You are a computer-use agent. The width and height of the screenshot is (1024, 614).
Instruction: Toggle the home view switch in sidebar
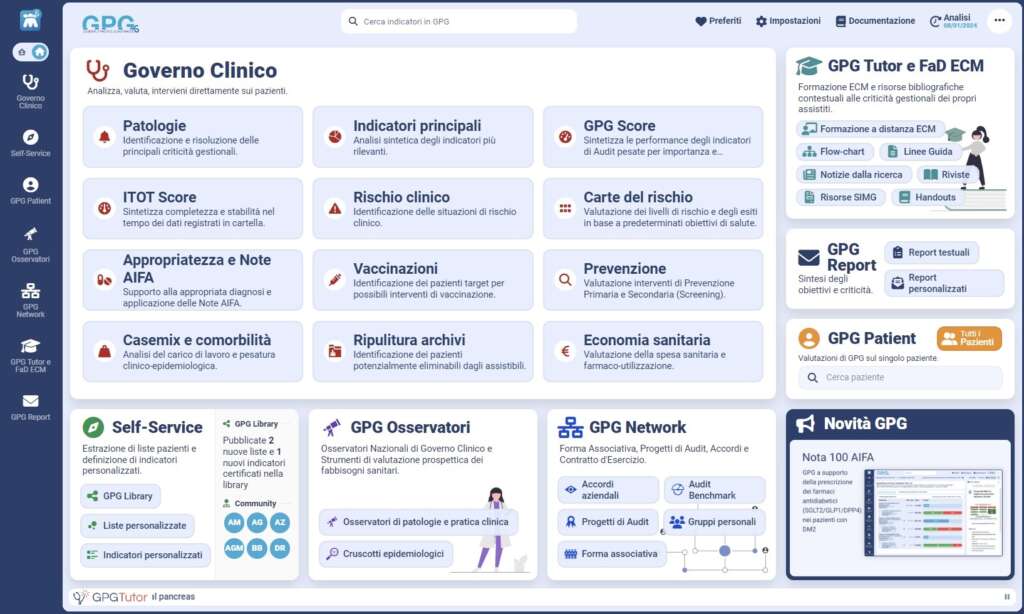[x=30, y=52]
